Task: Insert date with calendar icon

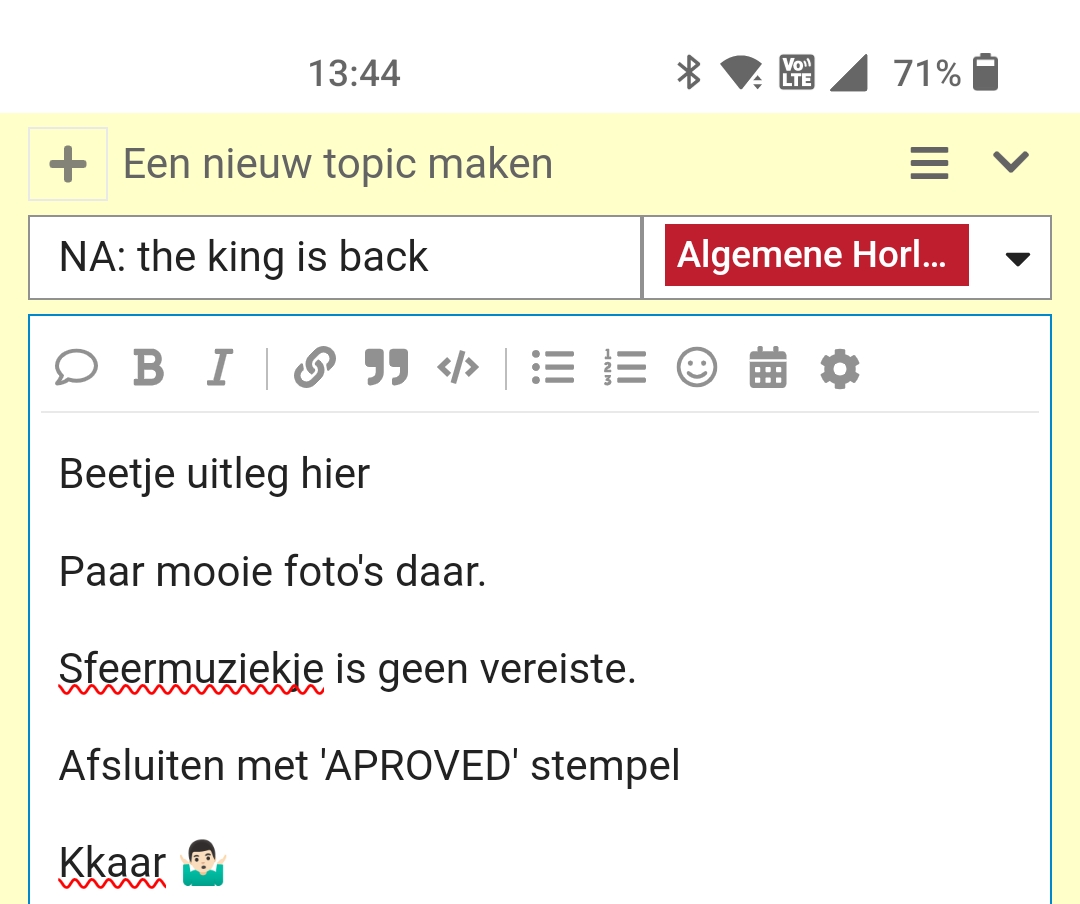Action: 768,367
